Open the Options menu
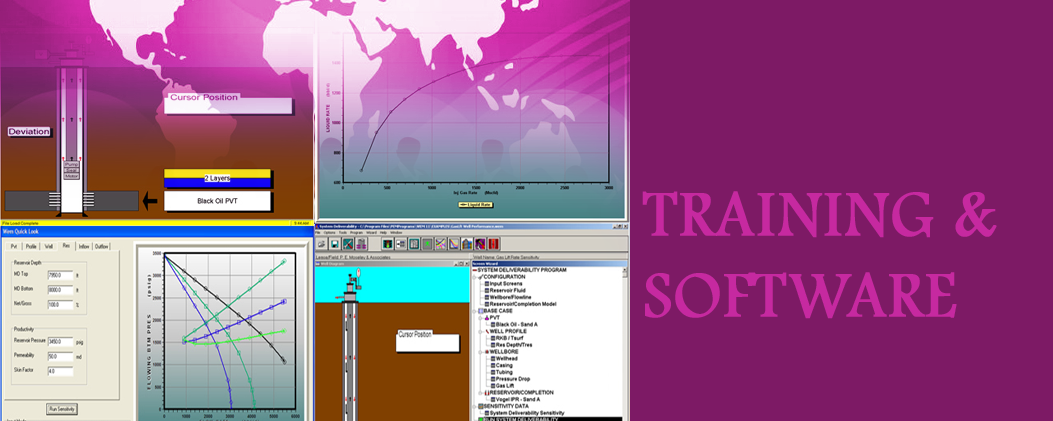1053x421 pixels. [x=329, y=232]
